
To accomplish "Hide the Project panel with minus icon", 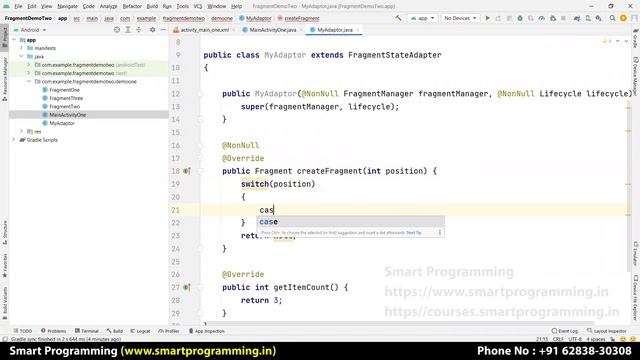I will [x=163, y=30].
